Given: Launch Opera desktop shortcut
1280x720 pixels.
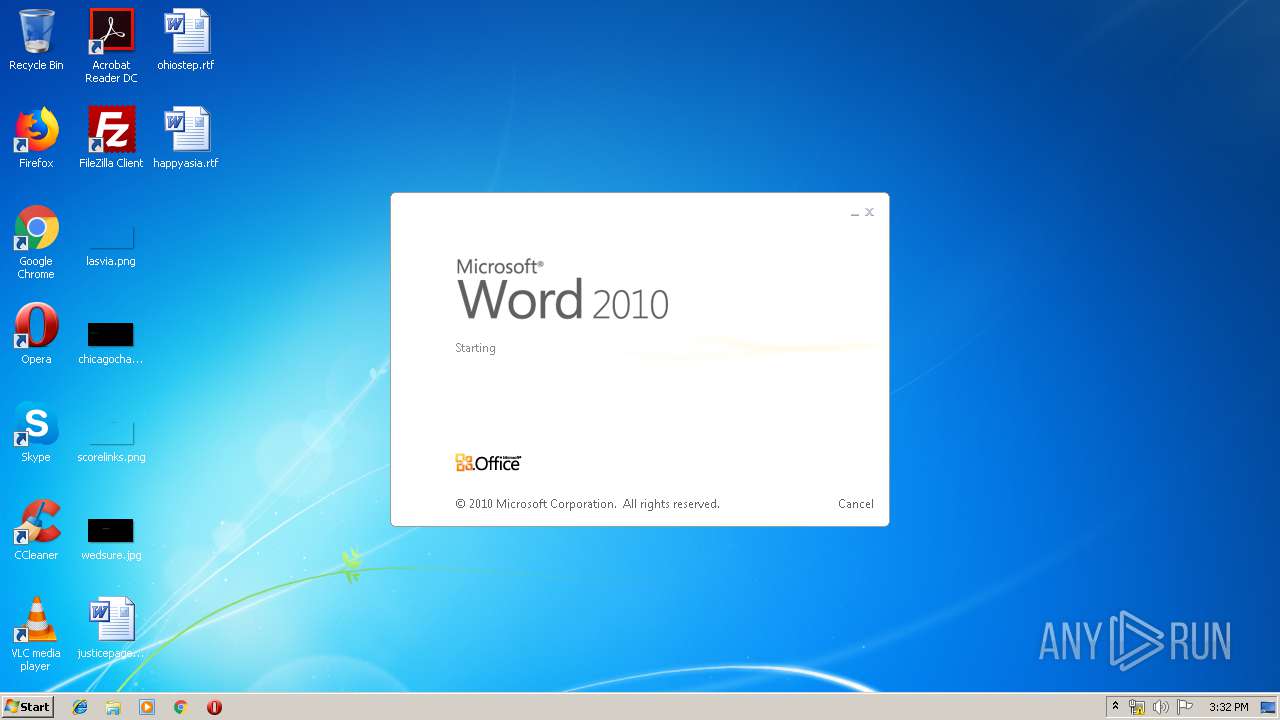Looking at the screenshot, I should tap(36, 334).
